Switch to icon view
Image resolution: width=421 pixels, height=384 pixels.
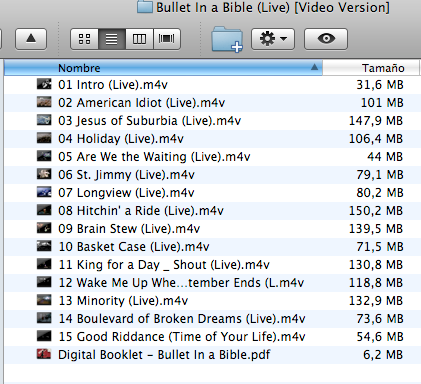(84, 39)
